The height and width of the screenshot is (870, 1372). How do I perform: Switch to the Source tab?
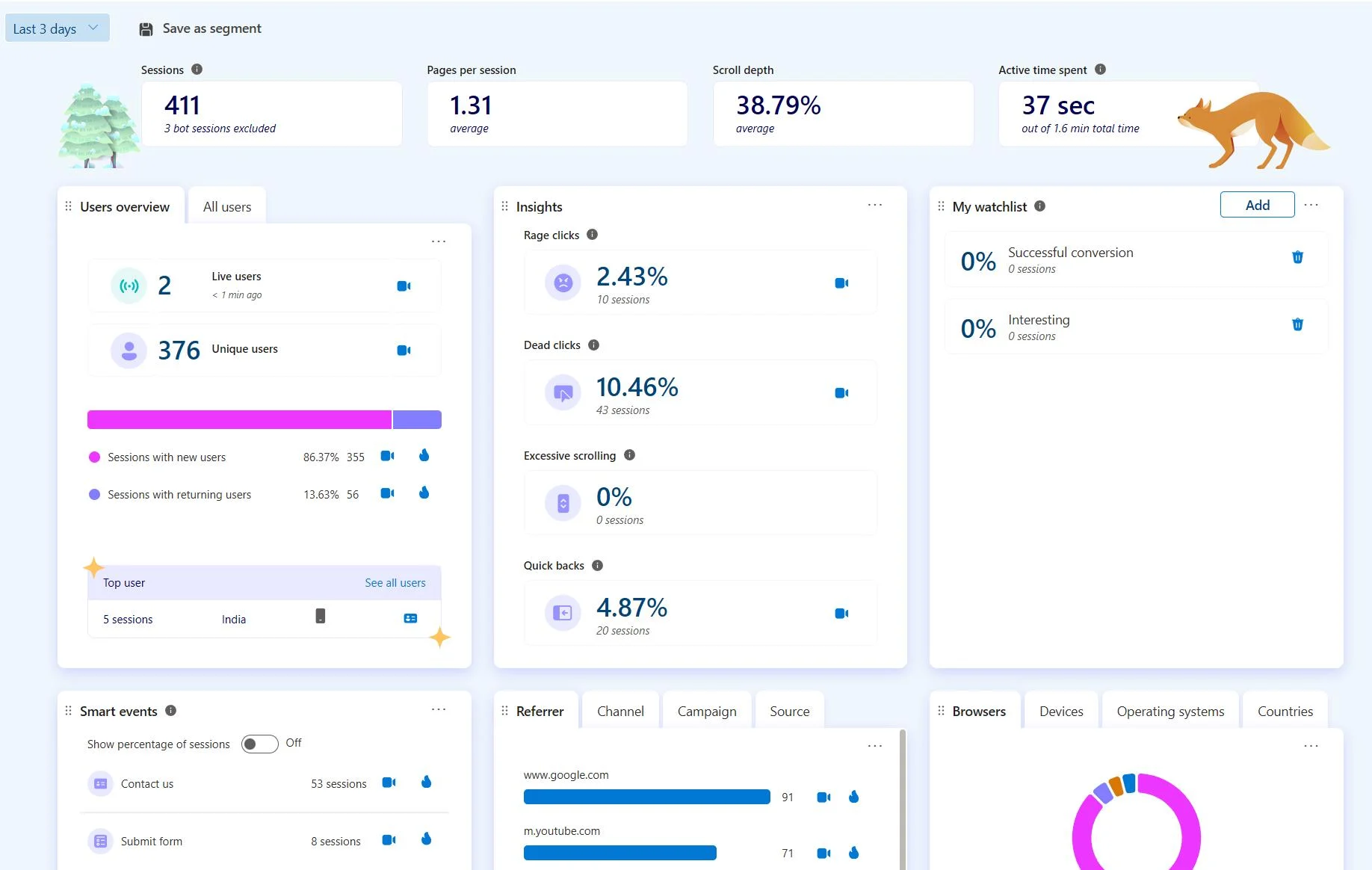point(789,712)
